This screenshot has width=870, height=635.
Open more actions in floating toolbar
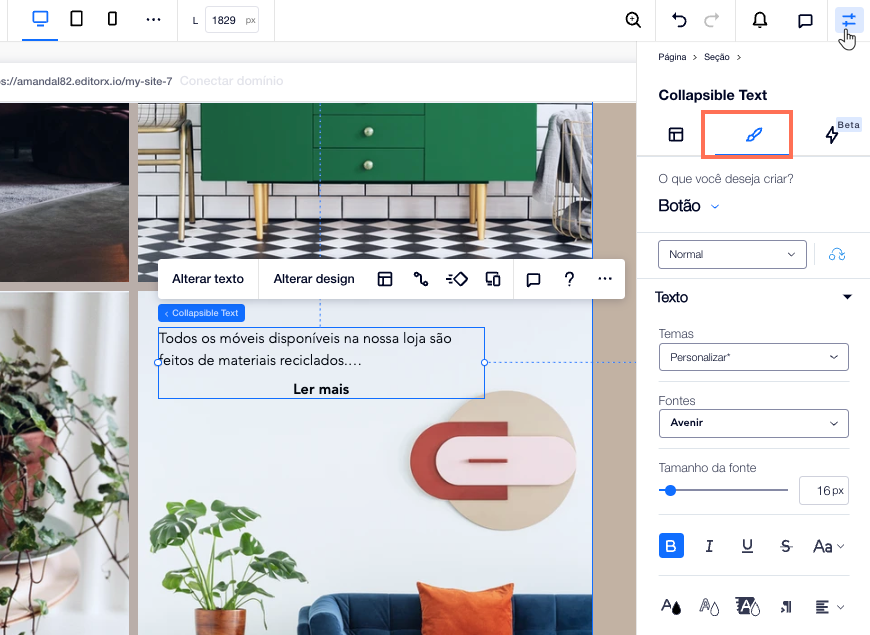coord(605,279)
